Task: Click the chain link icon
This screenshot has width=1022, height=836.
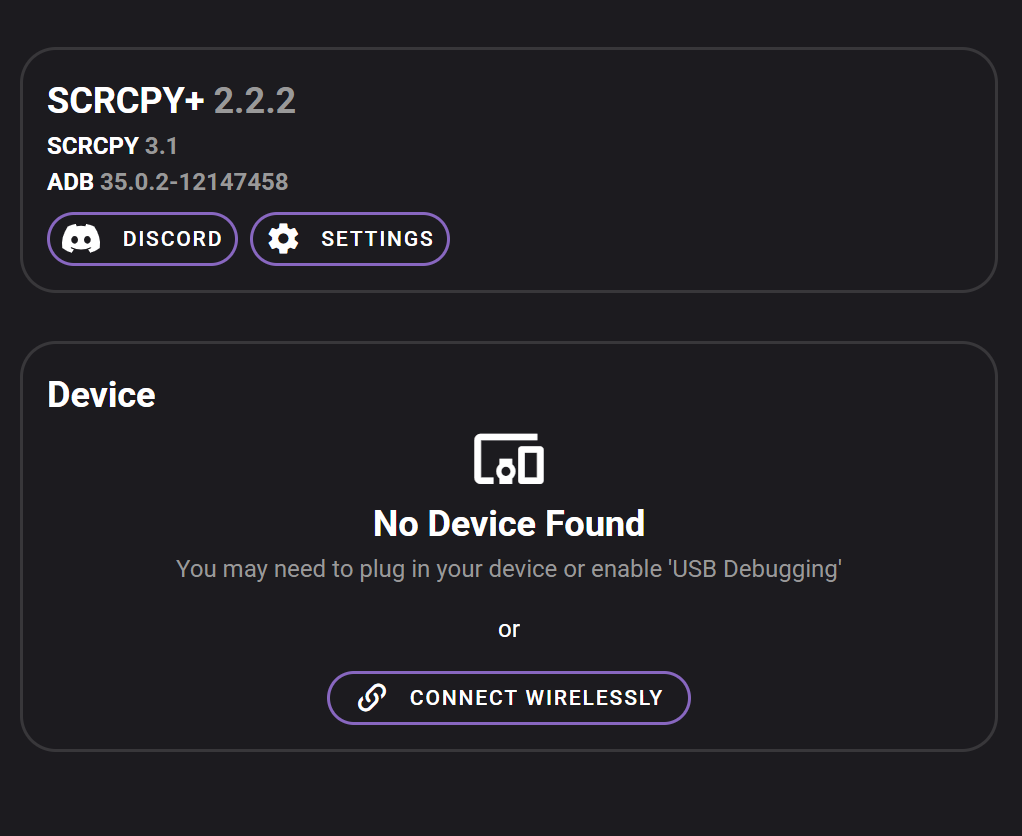Action: 372,698
